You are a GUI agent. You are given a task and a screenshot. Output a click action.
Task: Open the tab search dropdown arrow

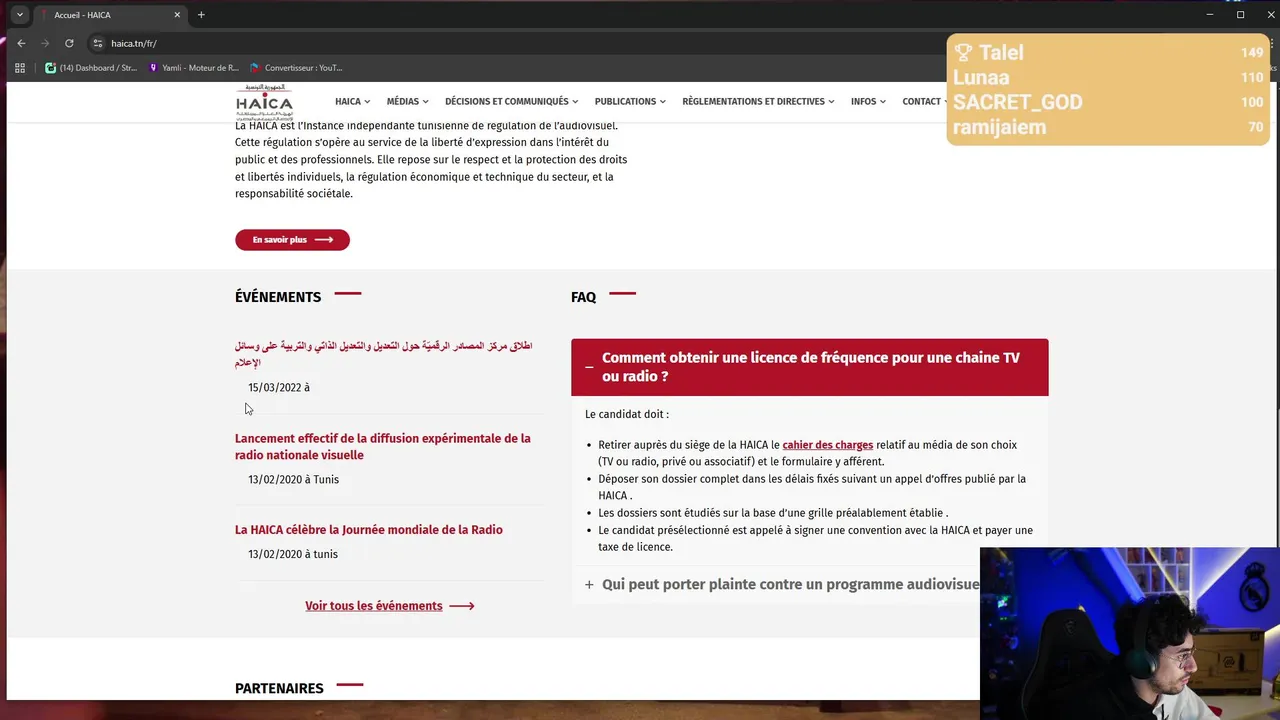pyautogui.click(x=19, y=15)
